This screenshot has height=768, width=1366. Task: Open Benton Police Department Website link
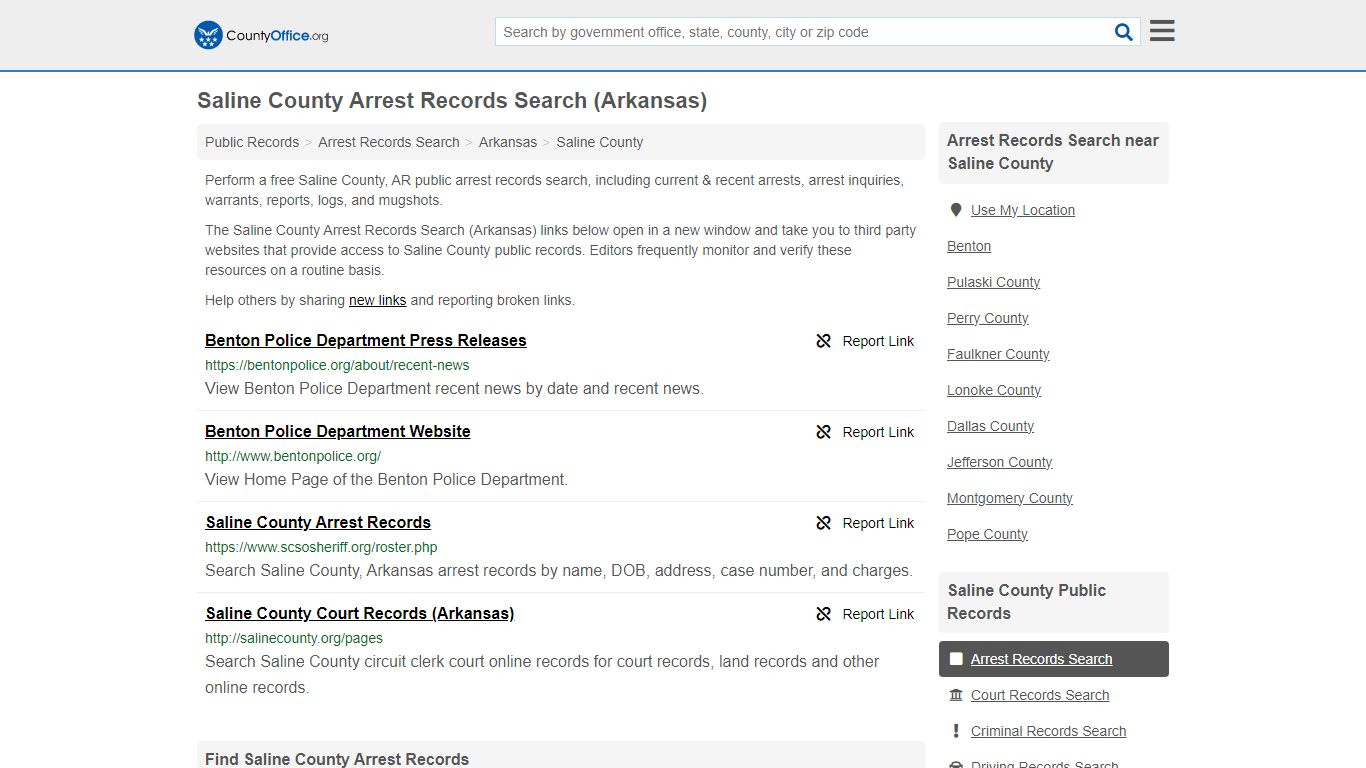(338, 431)
